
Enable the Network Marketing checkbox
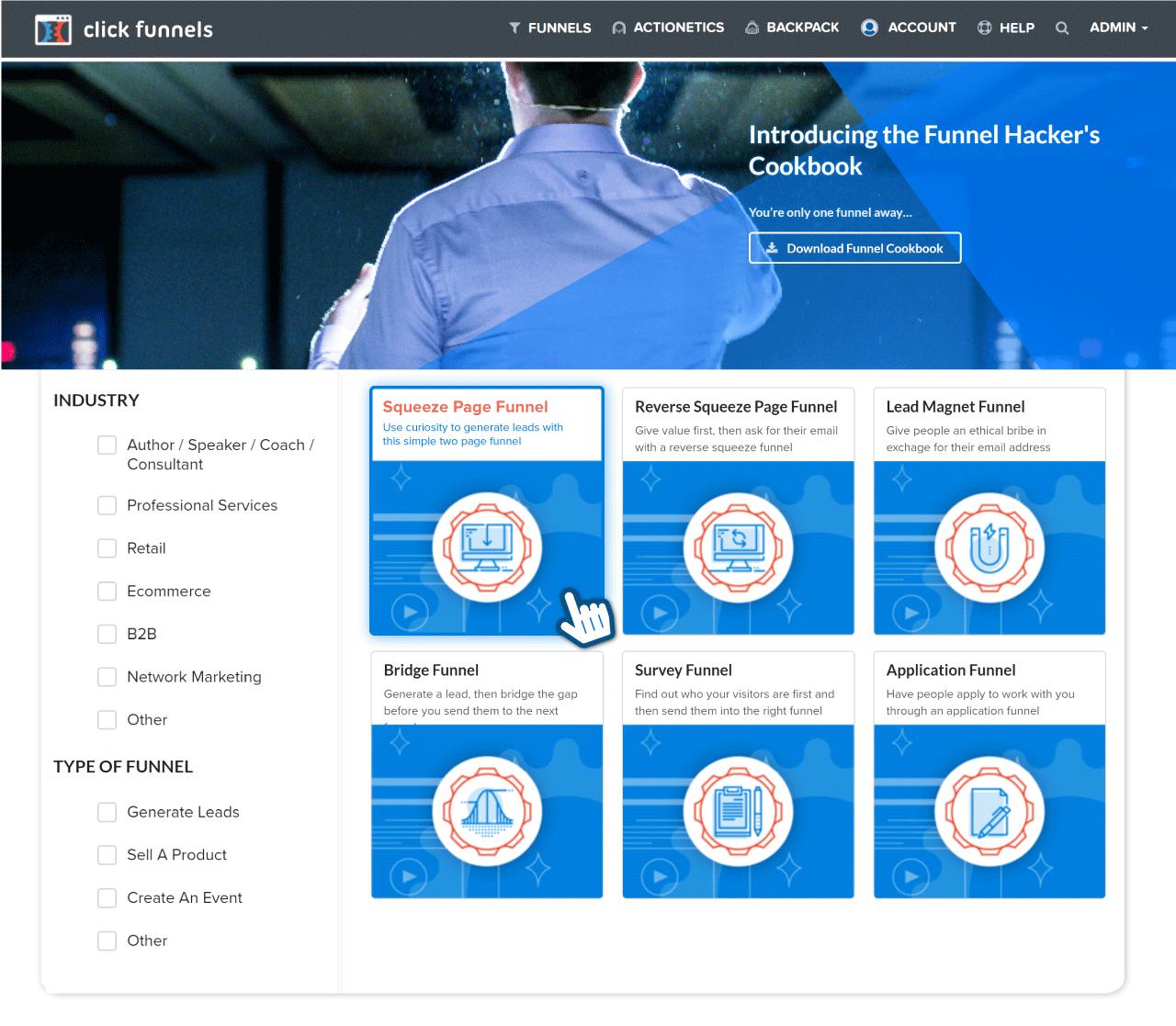click(107, 677)
